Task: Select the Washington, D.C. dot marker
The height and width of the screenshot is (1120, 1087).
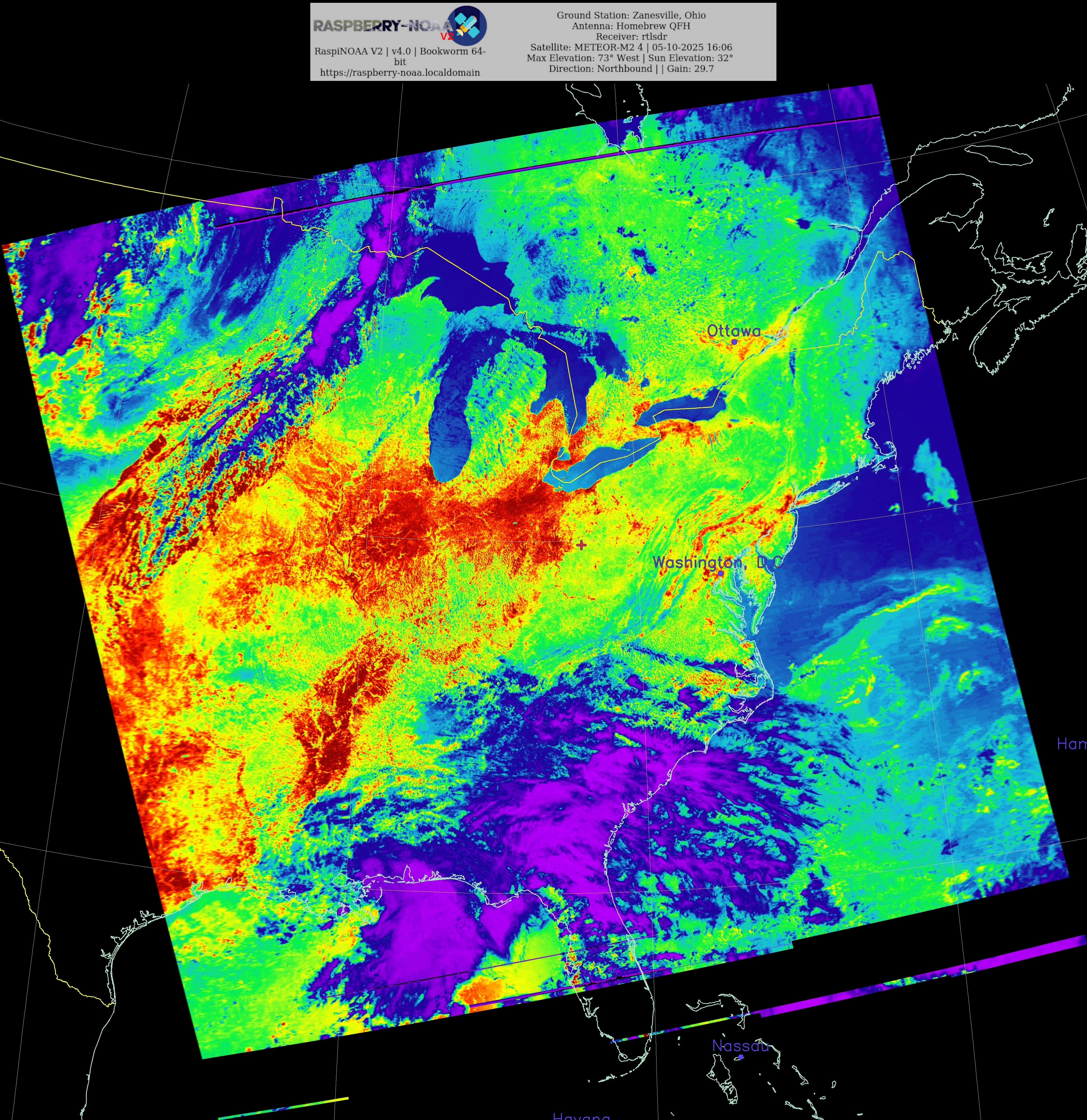Action: [721, 573]
